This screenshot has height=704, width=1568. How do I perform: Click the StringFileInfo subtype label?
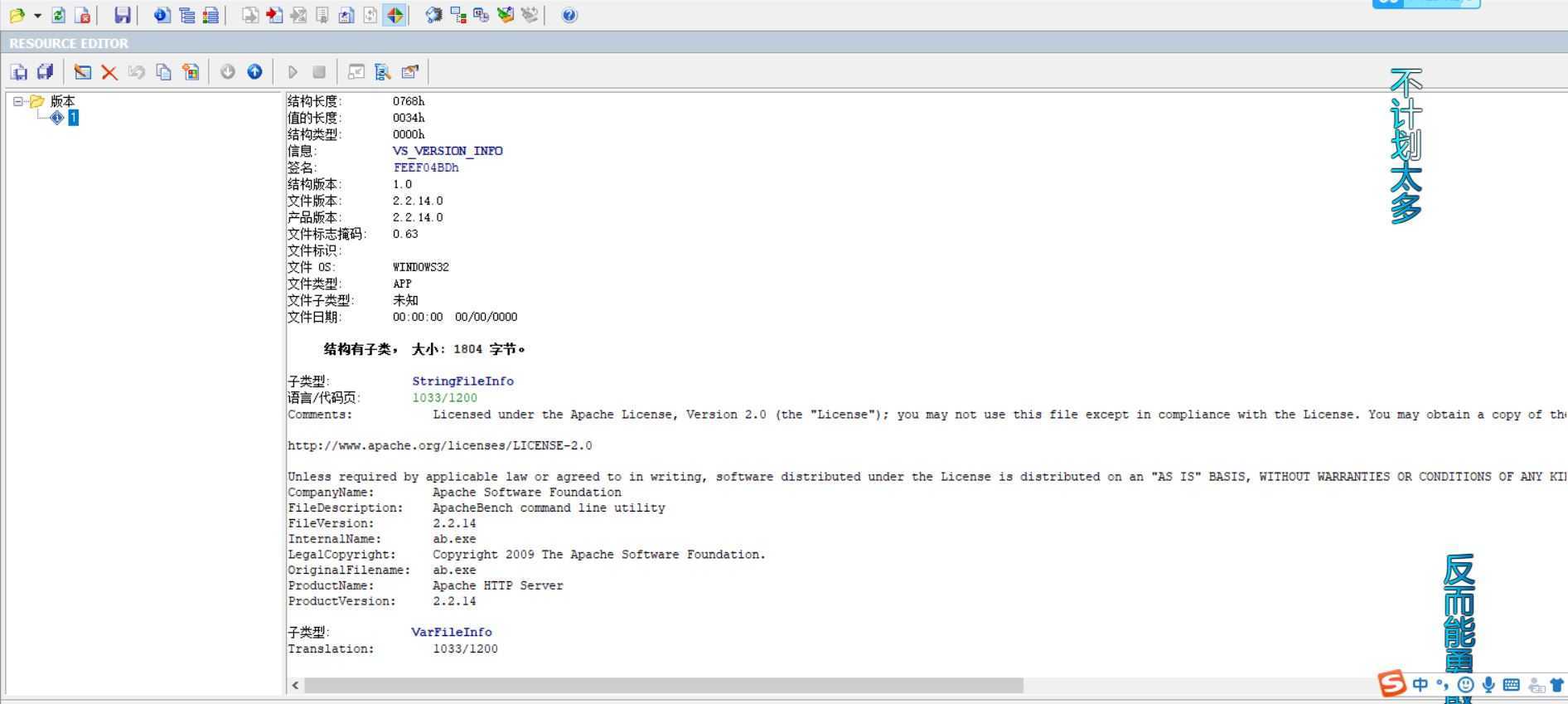[462, 381]
